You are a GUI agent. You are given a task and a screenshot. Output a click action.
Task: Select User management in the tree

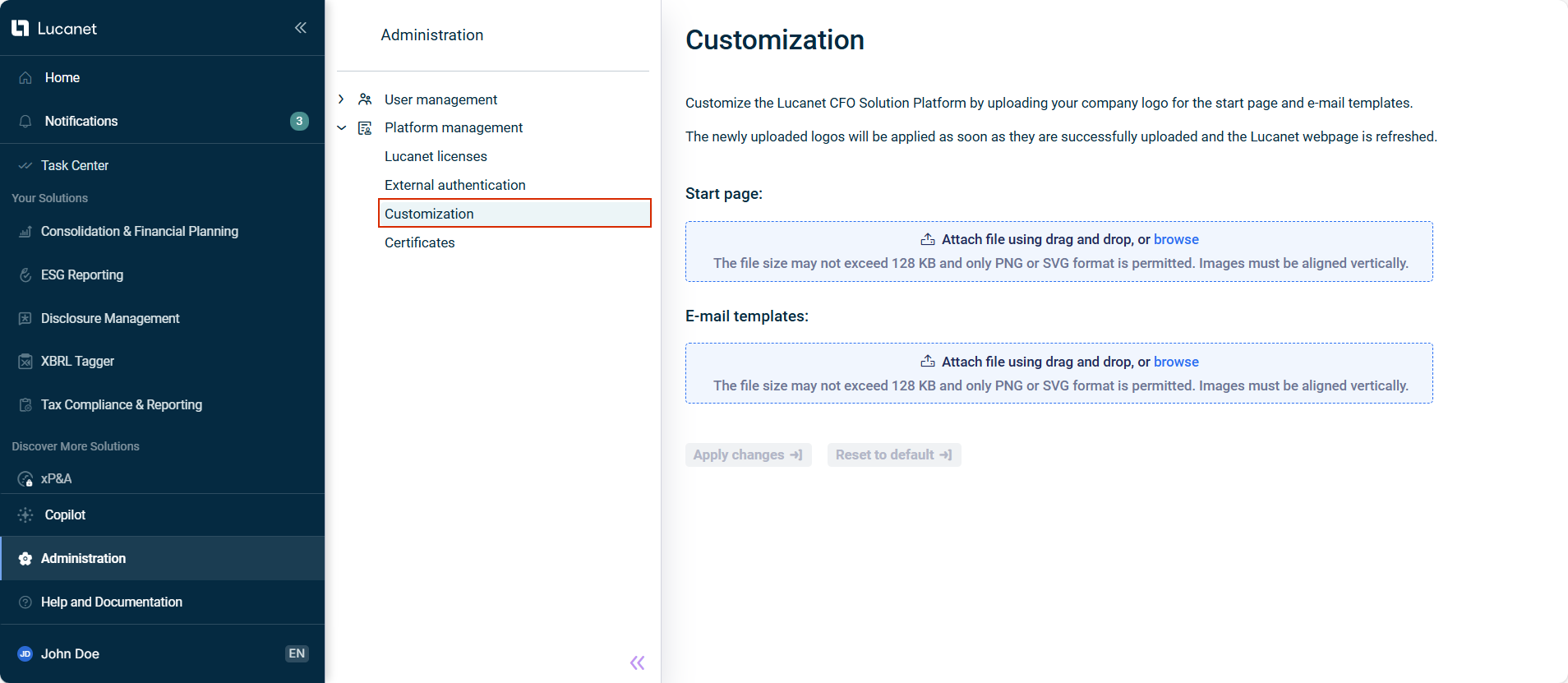(x=440, y=99)
